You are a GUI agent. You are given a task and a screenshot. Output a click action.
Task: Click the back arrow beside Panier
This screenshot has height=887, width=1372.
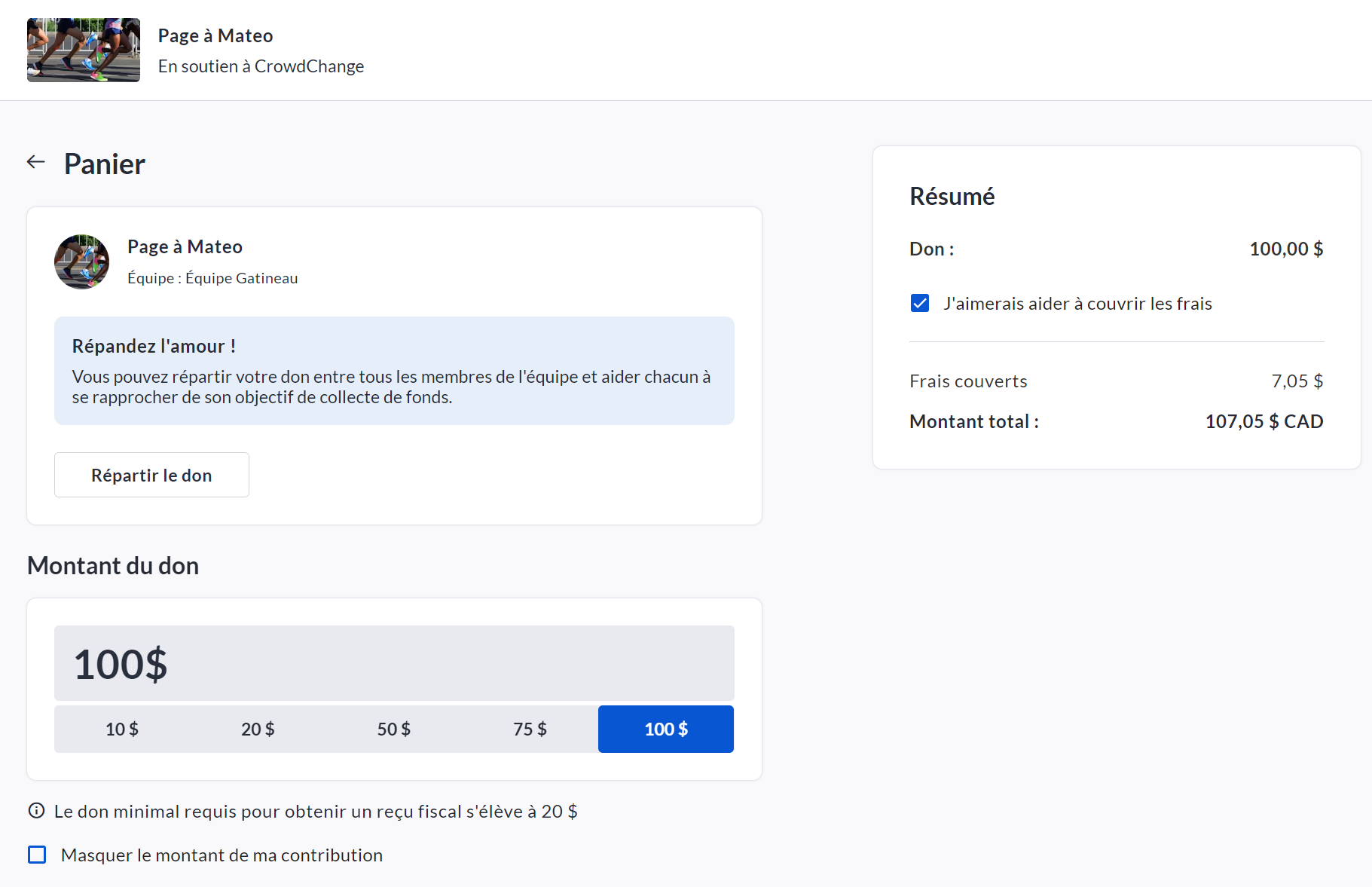[x=36, y=162]
